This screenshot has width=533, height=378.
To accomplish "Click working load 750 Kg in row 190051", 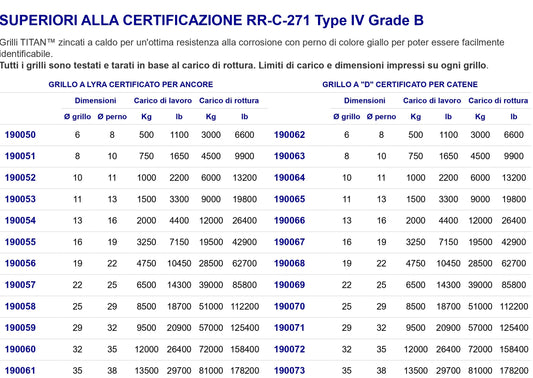I will click(x=146, y=156).
